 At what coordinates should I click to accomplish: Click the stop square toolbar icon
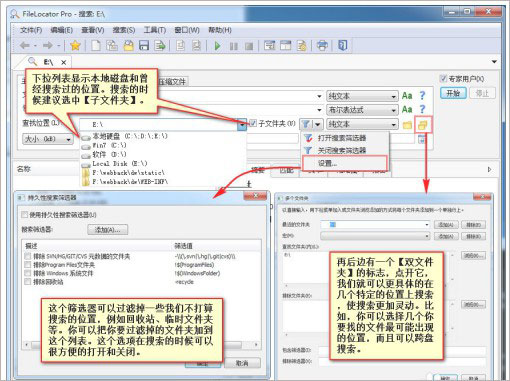[x=249, y=46]
